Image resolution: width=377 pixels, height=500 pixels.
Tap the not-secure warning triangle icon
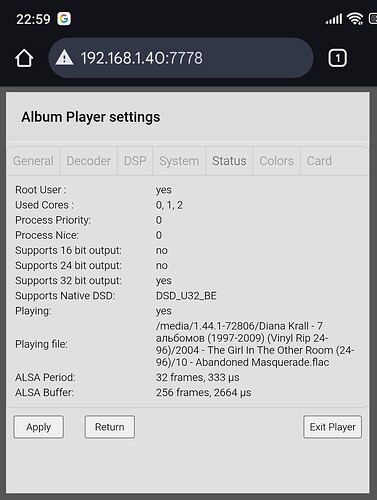coord(64,58)
